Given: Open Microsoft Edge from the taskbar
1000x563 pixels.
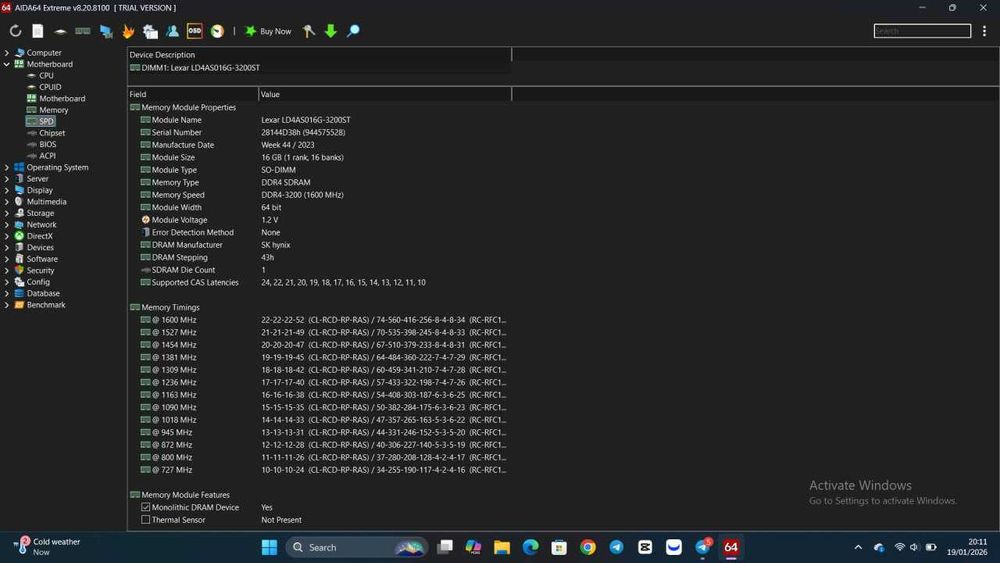Looking at the screenshot, I should pos(531,547).
